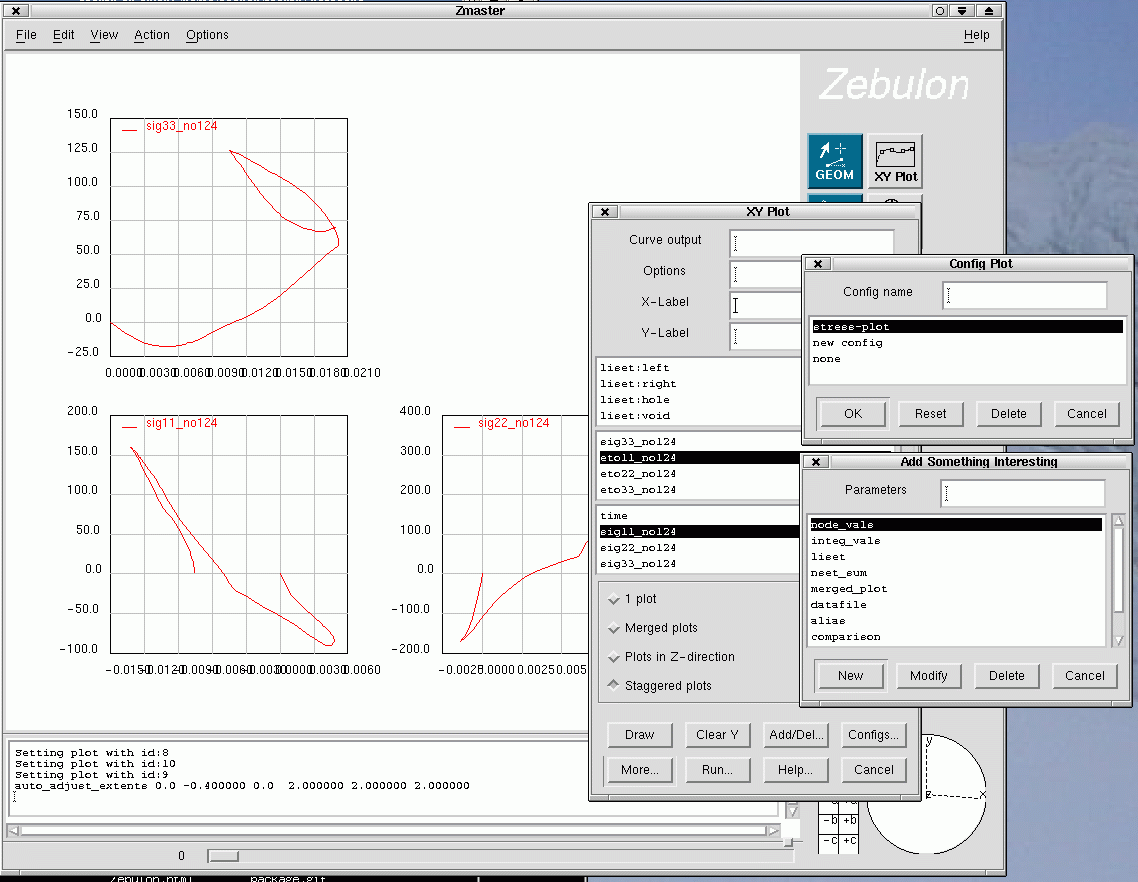Viewport: 1138px width, 882px height.
Task: Select the '1 plot' radio option
Action: tap(614, 599)
